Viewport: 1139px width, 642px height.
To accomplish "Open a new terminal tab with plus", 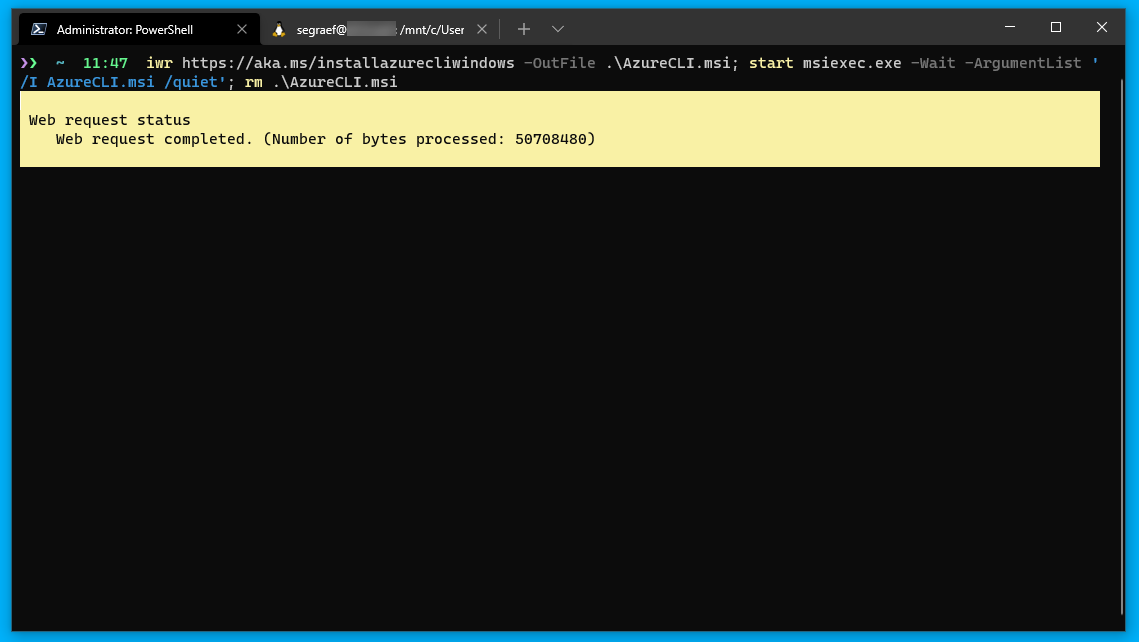I will point(524,29).
